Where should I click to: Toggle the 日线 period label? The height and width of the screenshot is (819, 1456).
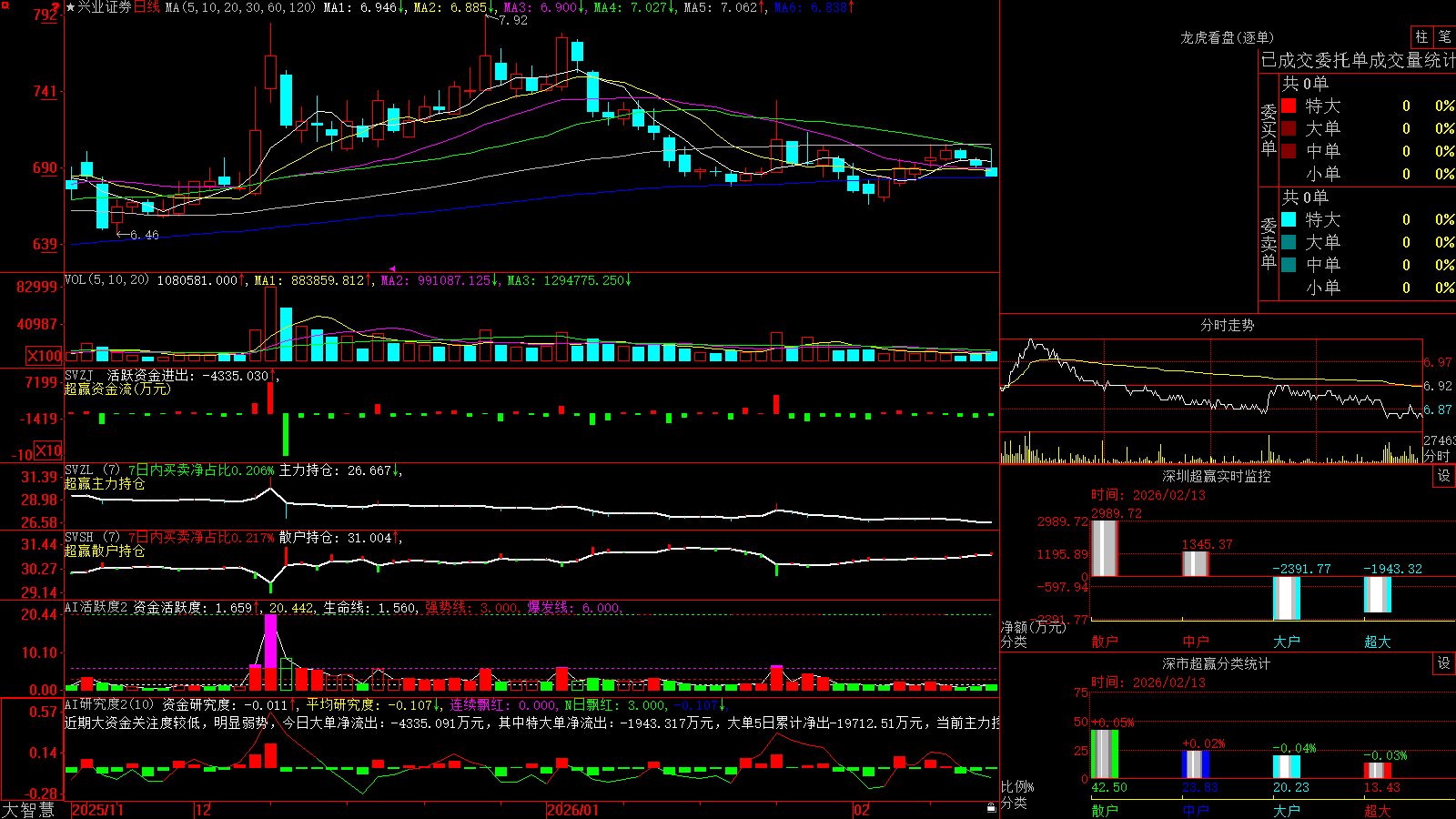tap(147, 7)
